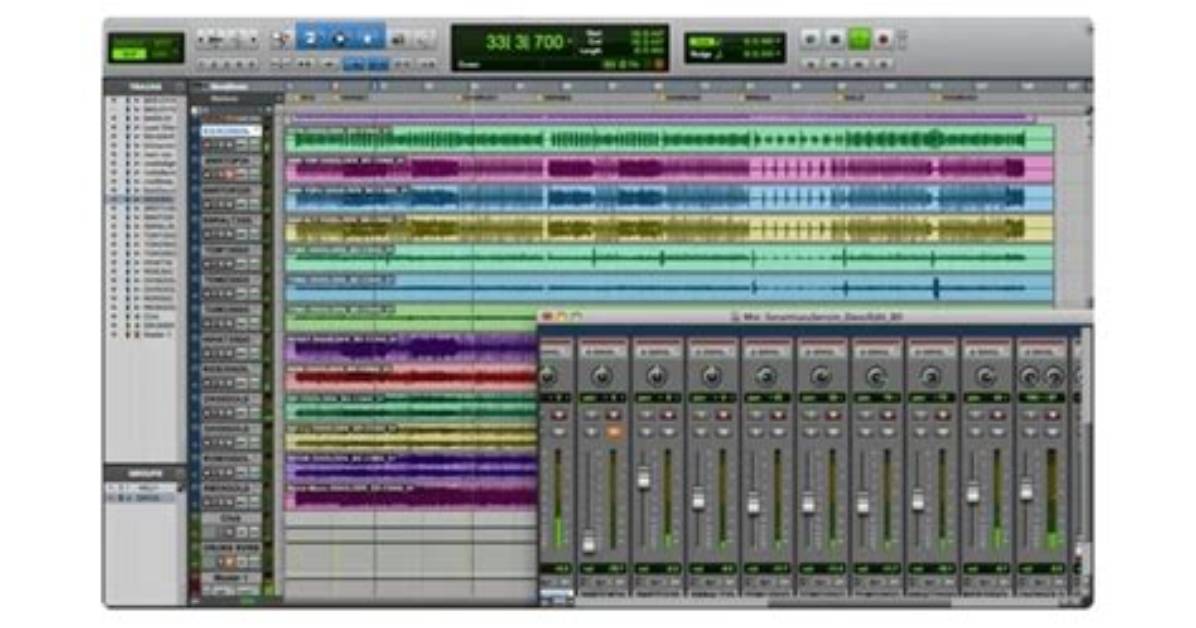Record-enable the fifth mixer channel strip
This screenshot has width=1196, height=628.
[778, 414]
